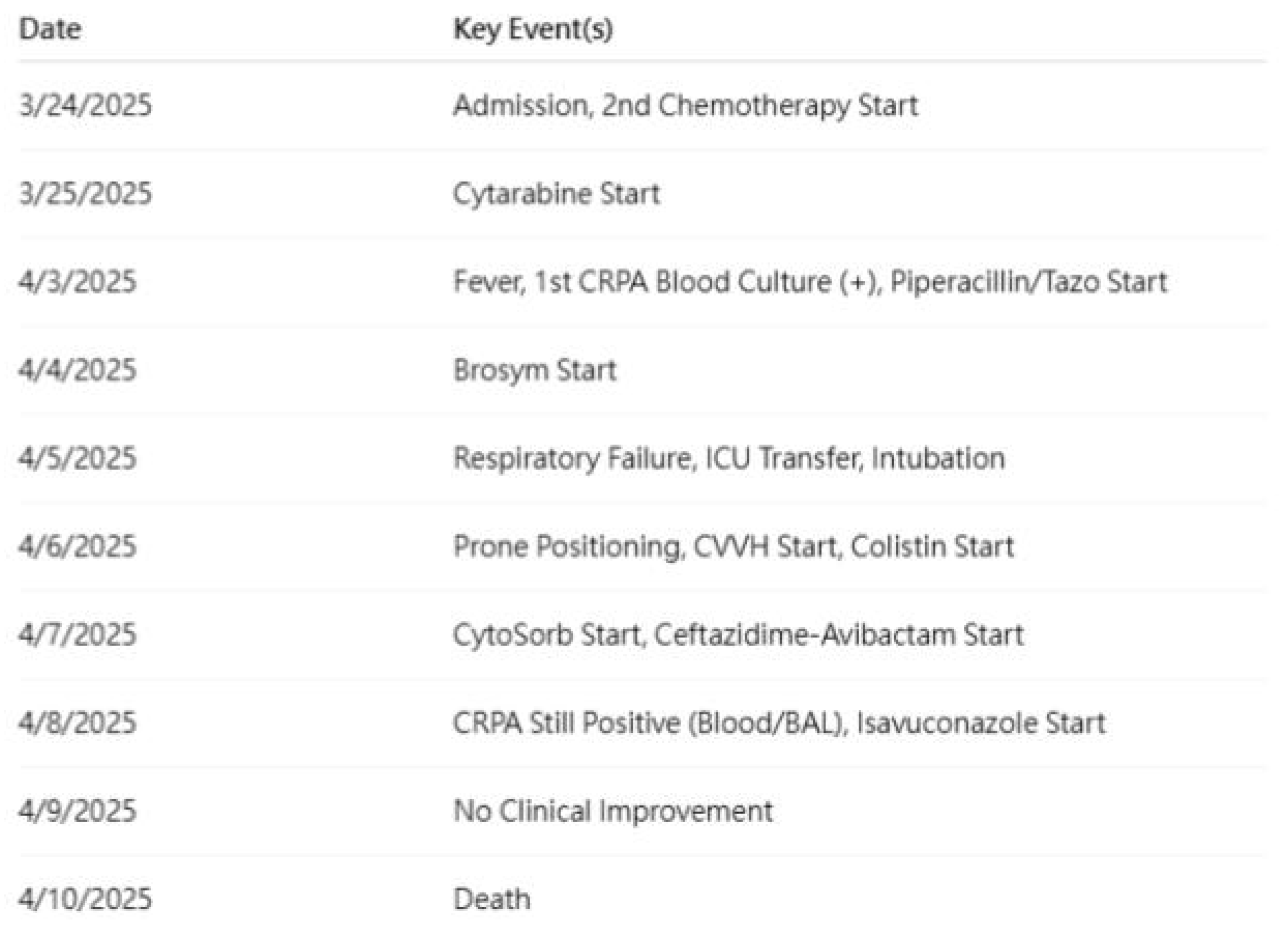Screen dimensions: 1288x931
Task: Click the Cytarabine Start event
Action: pos(556,194)
